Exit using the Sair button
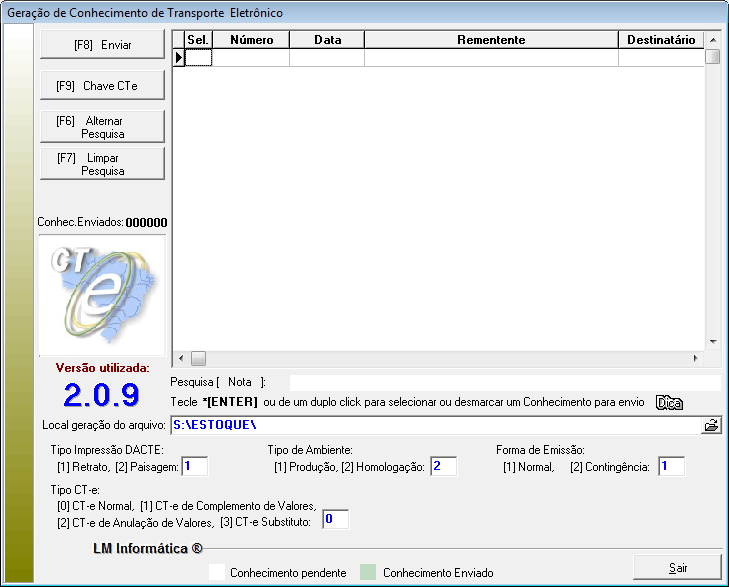The height and width of the screenshot is (587, 729). pyautogui.click(x=677, y=568)
